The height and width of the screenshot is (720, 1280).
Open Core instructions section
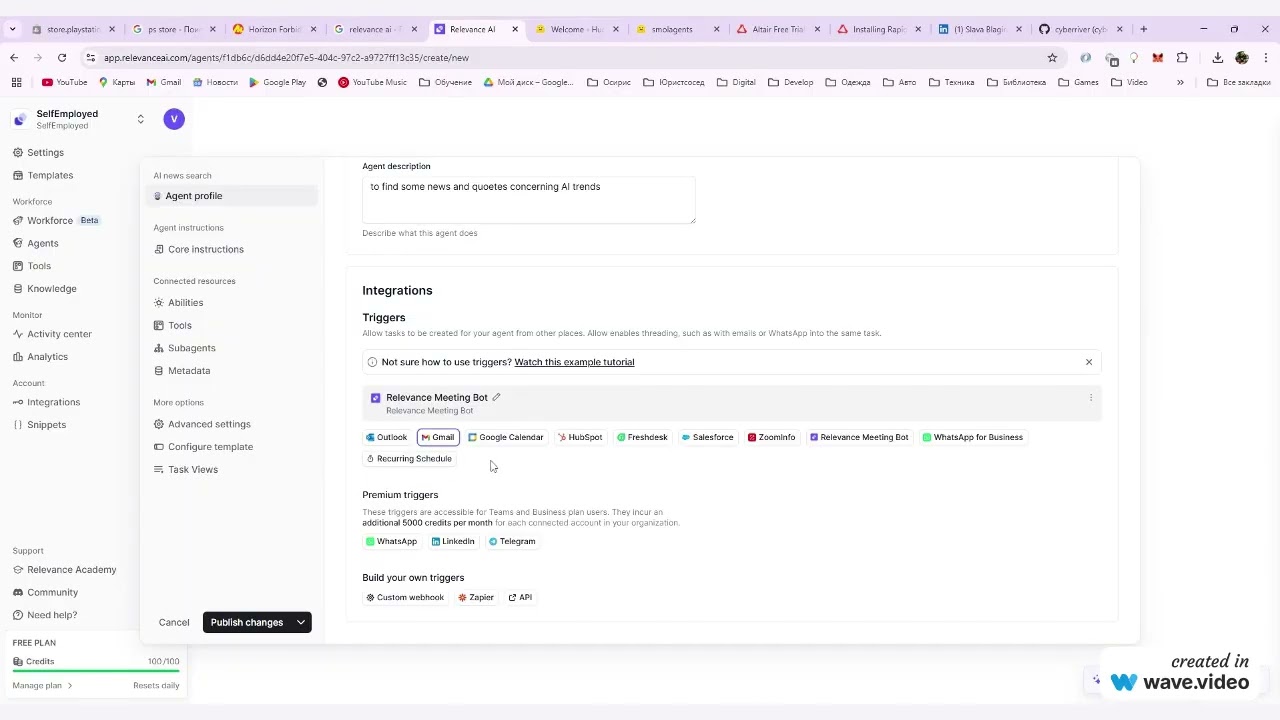point(199,249)
